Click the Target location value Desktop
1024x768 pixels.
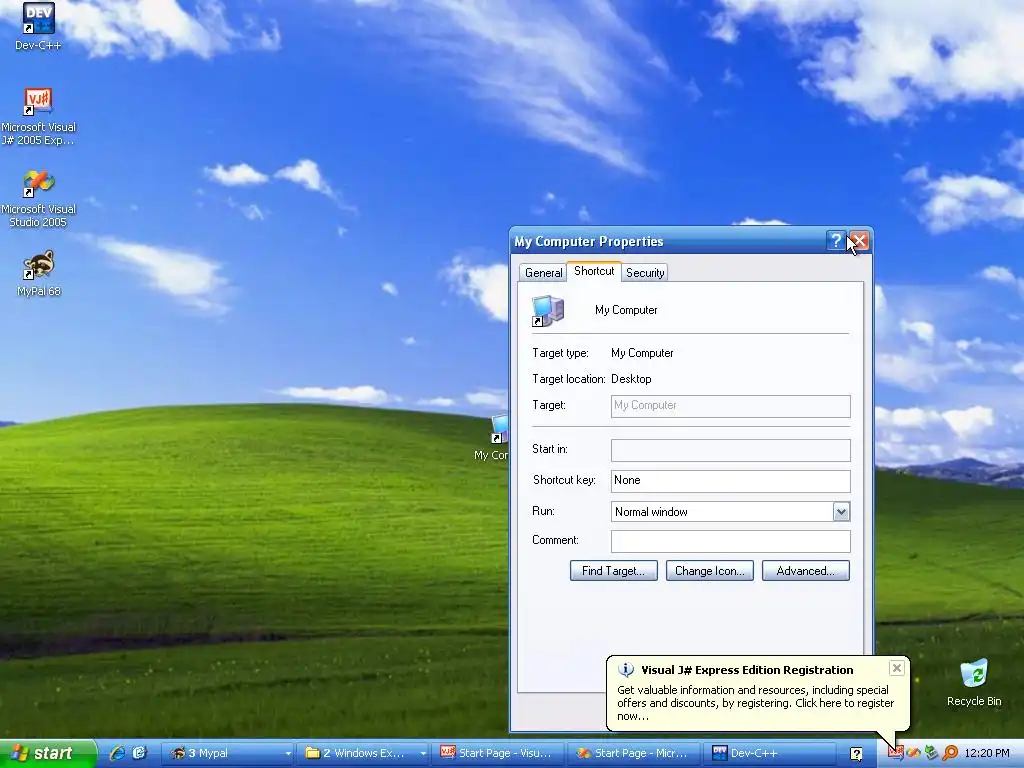(x=631, y=379)
